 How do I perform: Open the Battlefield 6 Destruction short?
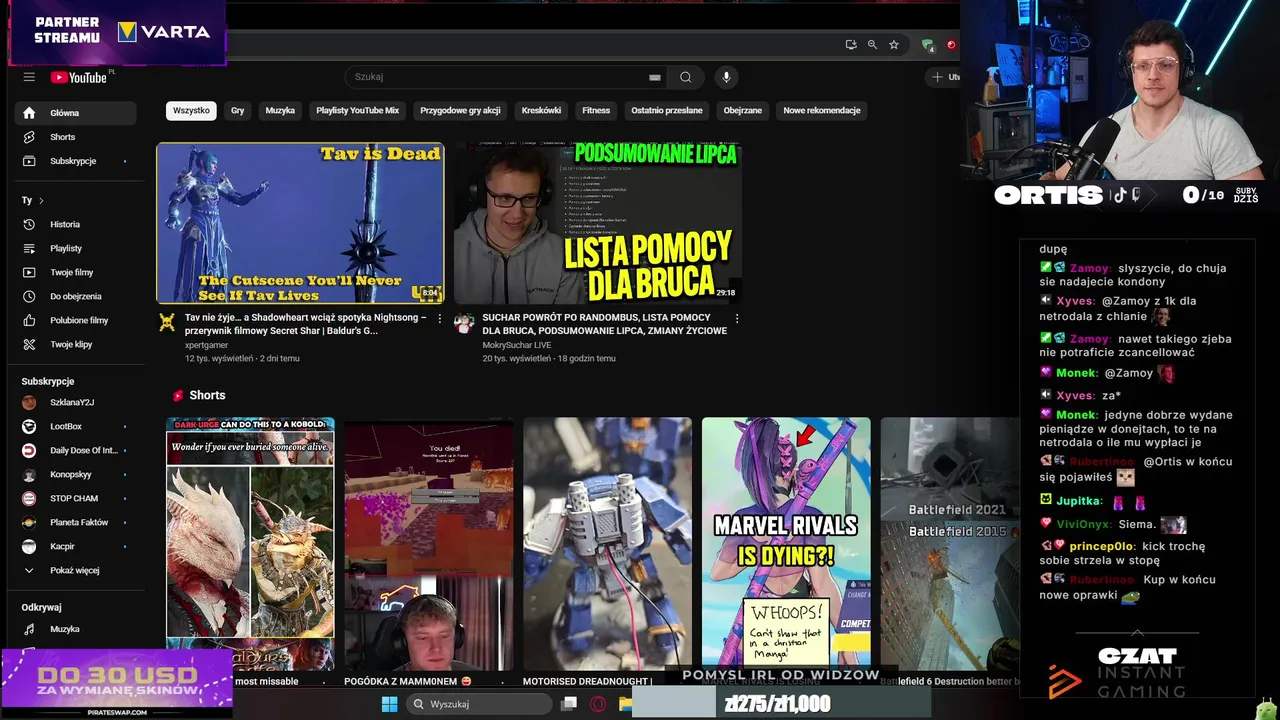(x=950, y=543)
